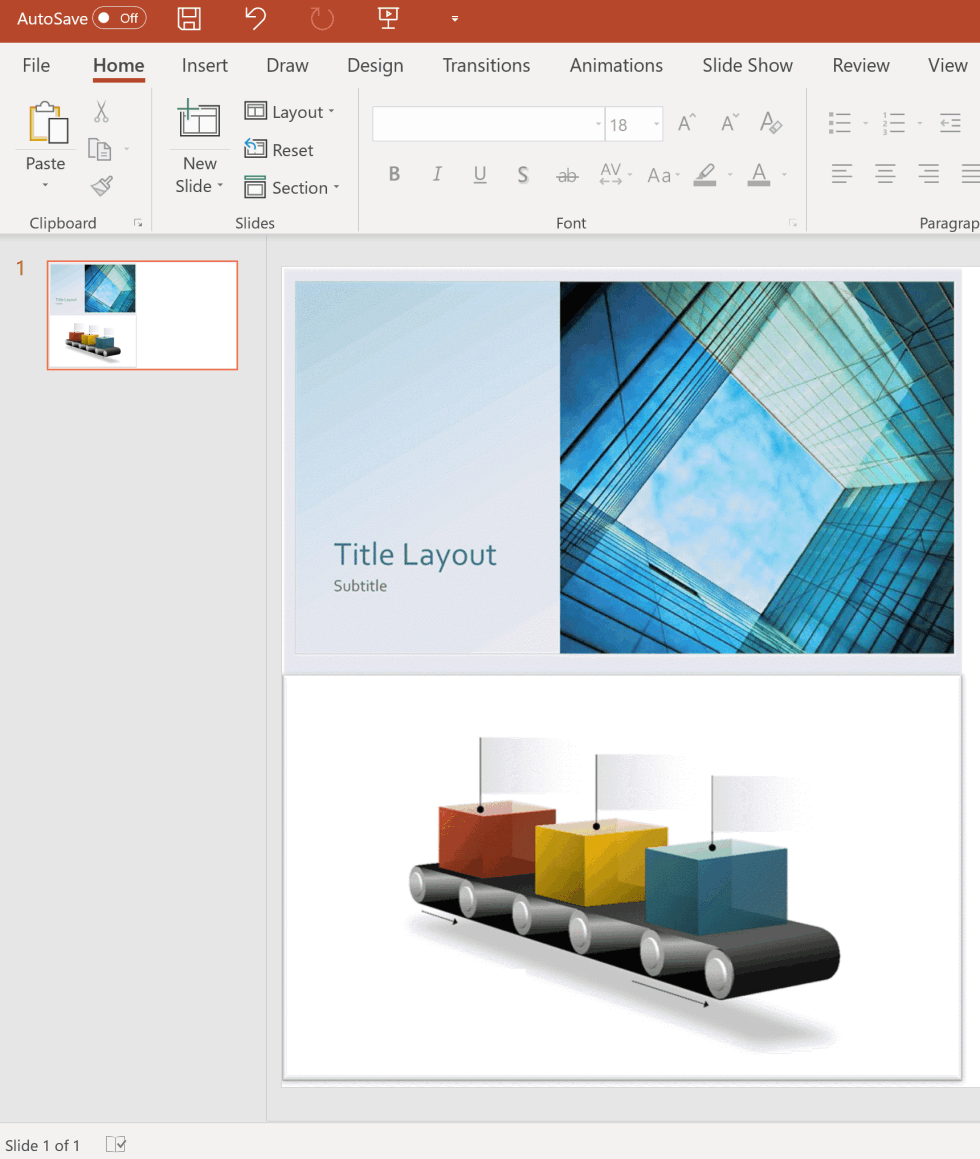This screenshot has height=1159, width=980.
Task: Open the Transitions tab
Action: click(486, 65)
